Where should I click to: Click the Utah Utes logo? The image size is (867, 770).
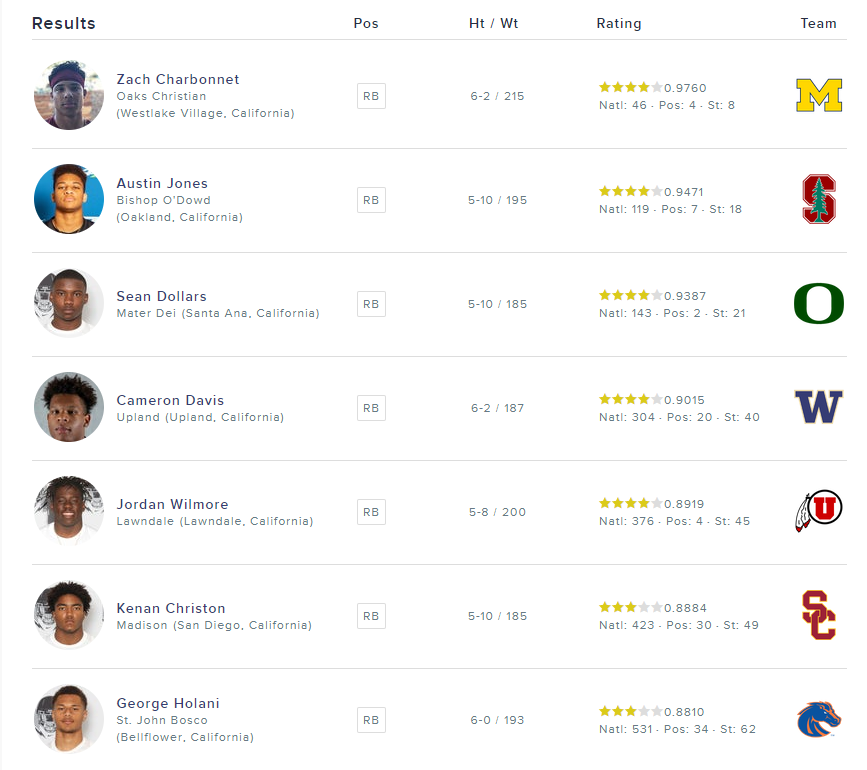click(818, 511)
